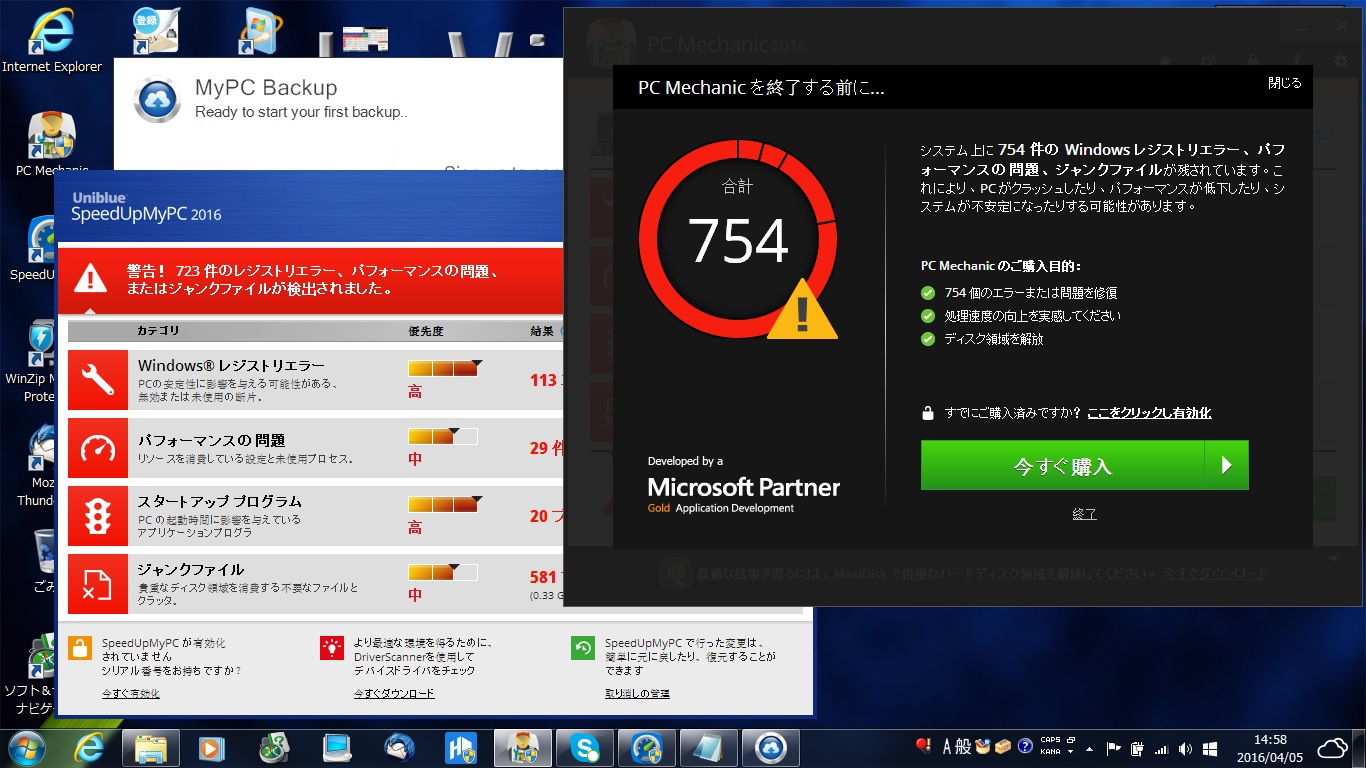Click the yellow warning triangle by 754 gauge
Screen dimensions: 1366x768
pos(802,310)
